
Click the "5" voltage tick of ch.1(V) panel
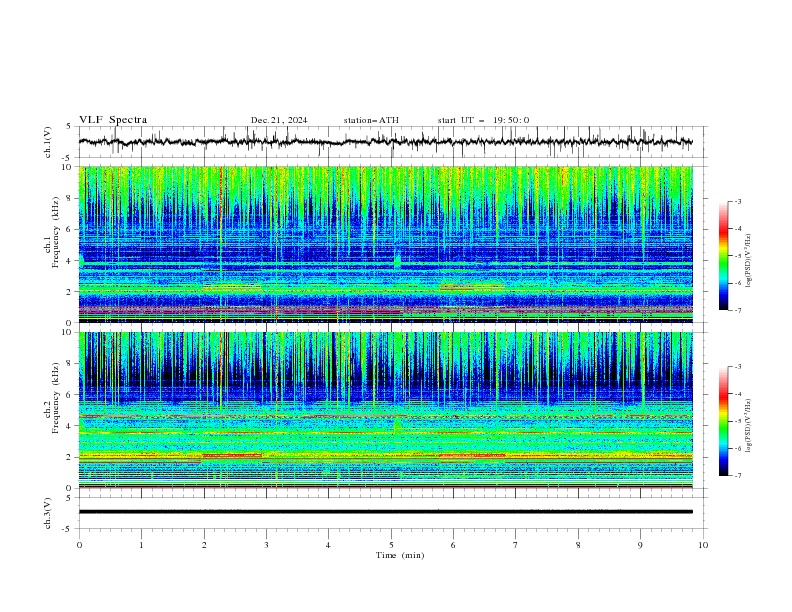pos(69,127)
